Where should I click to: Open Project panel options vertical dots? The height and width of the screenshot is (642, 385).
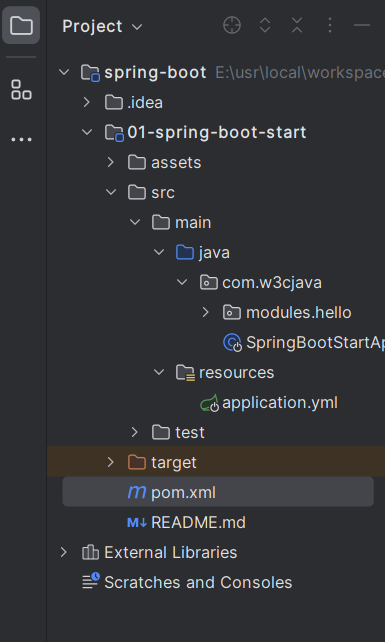(330, 25)
